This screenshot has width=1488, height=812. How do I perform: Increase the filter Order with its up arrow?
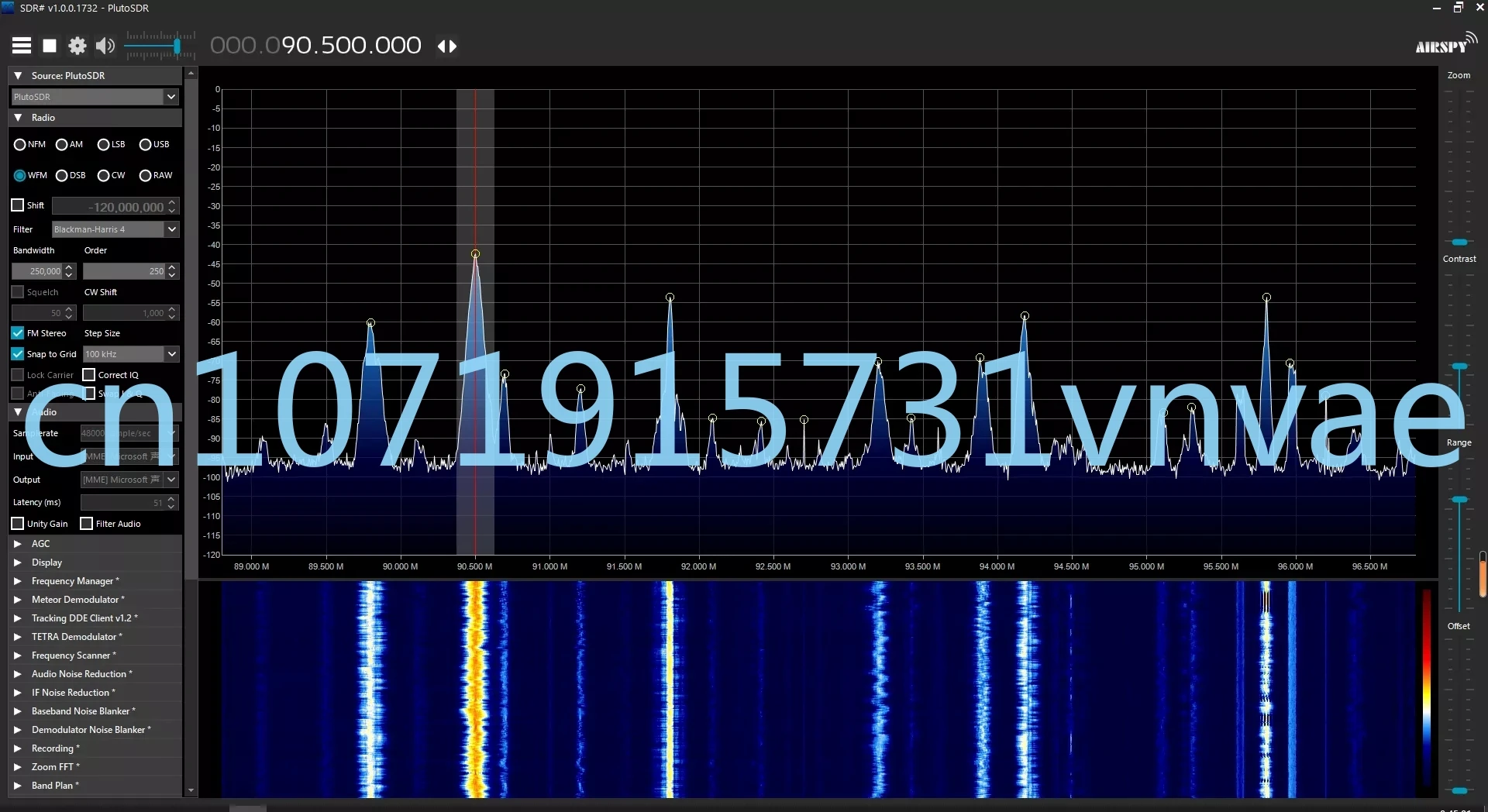[x=172, y=267]
